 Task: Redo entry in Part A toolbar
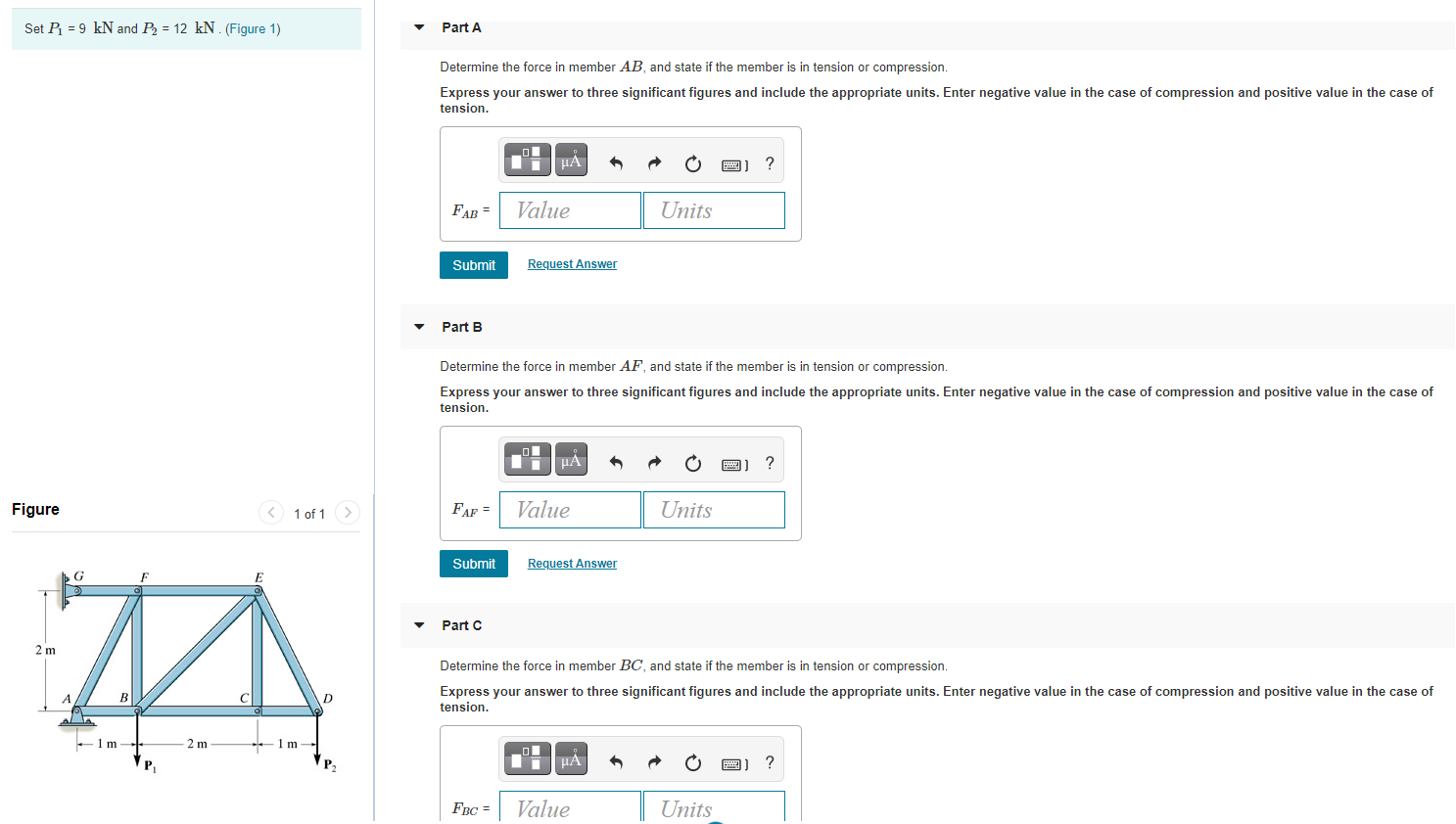654,163
